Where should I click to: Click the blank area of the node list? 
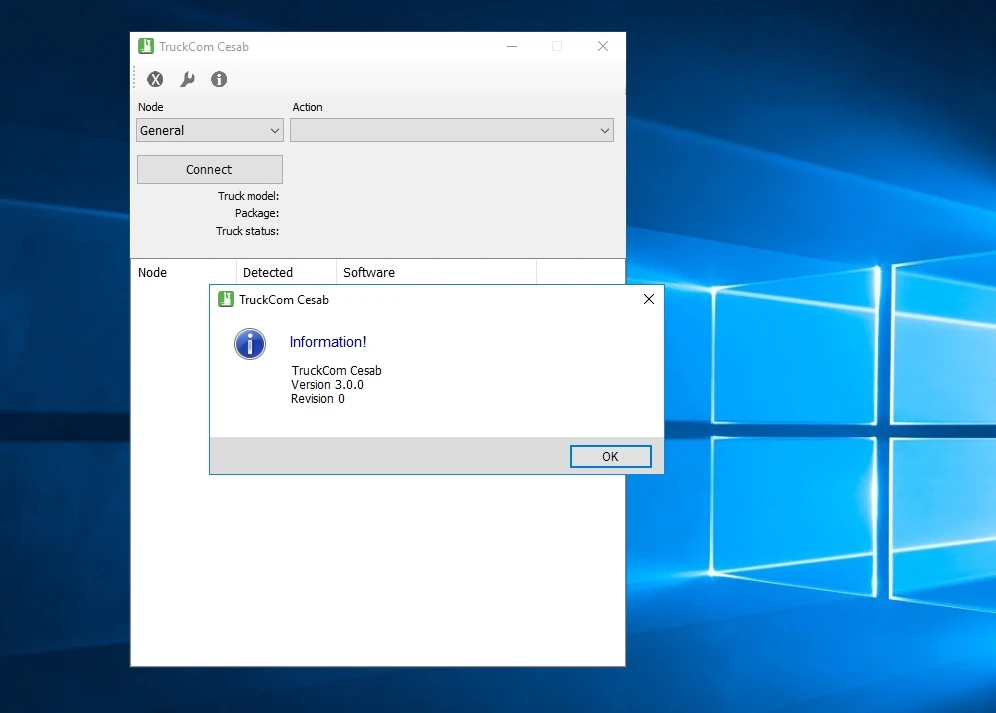click(377, 570)
